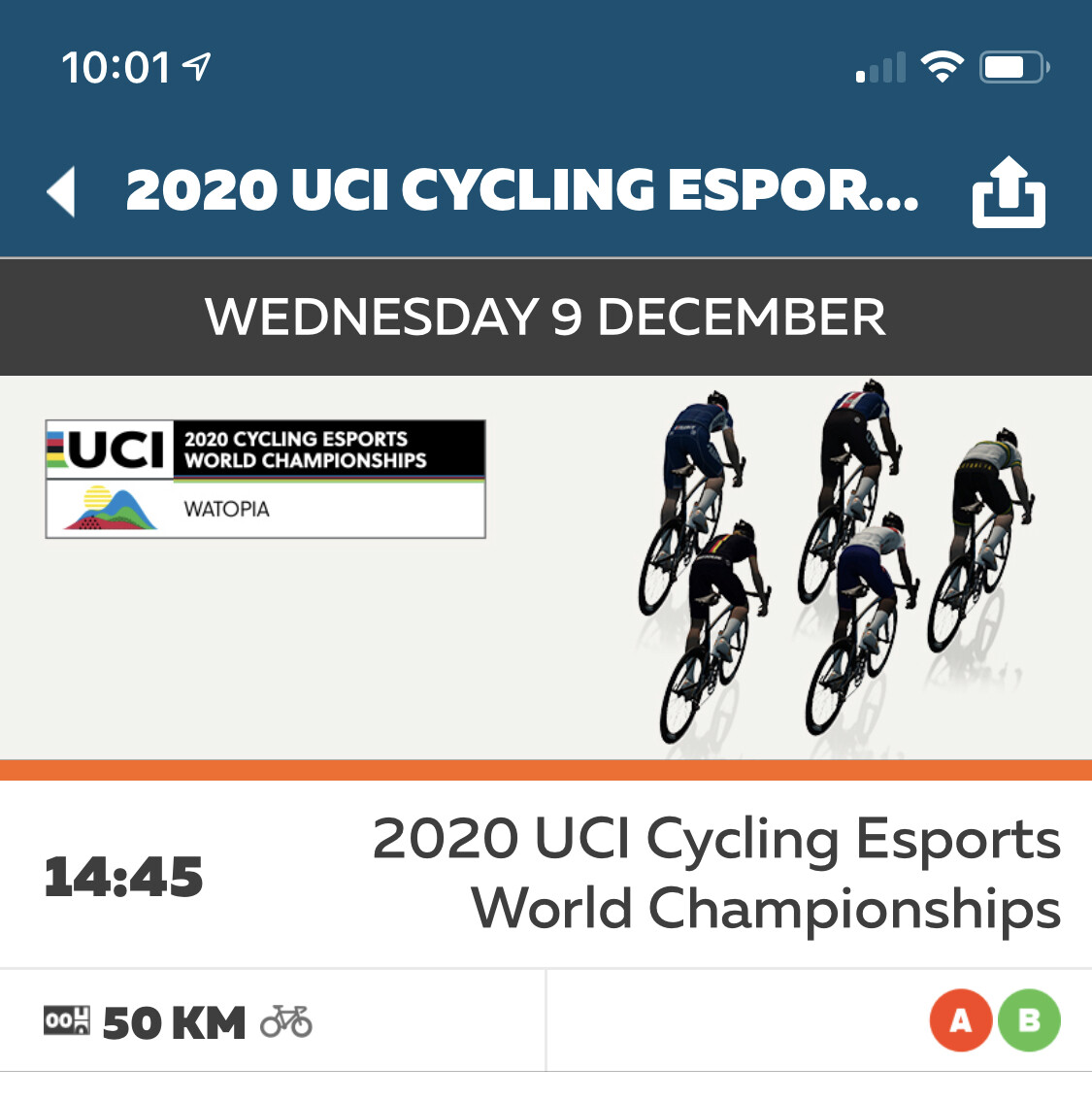Open the share icon
Image resolution: width=1092 pixels, height=1101 pixels.
(x=1009, y=191)
